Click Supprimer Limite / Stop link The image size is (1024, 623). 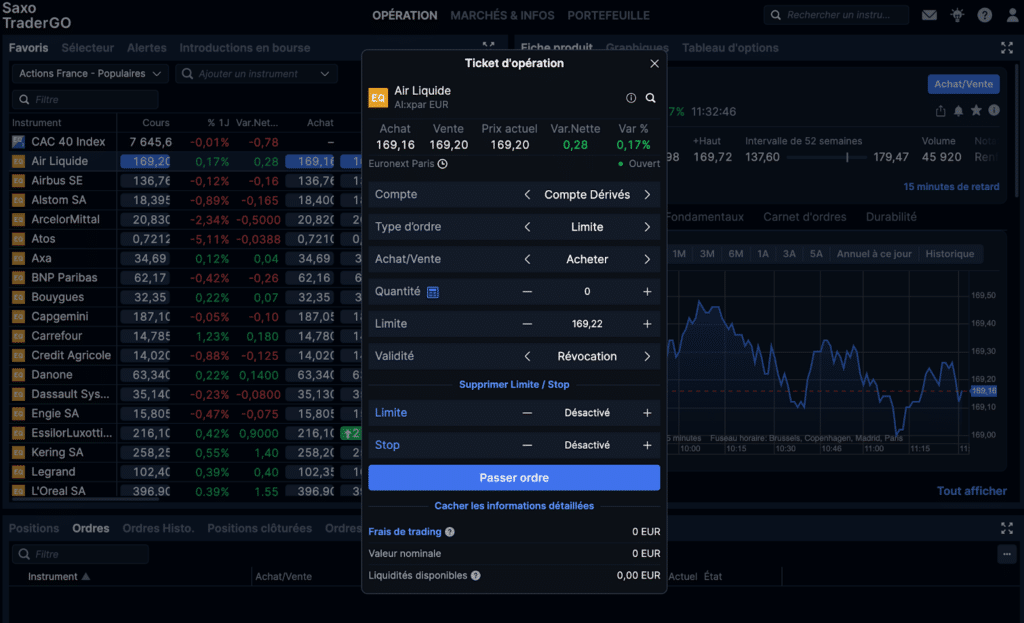click(x=514, y=385)
